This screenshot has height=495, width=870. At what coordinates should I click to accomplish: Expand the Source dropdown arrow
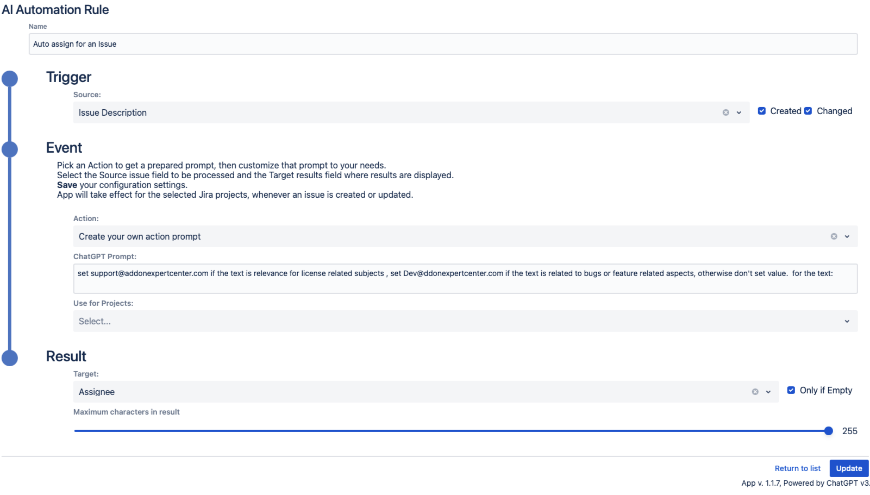[739, 113]
